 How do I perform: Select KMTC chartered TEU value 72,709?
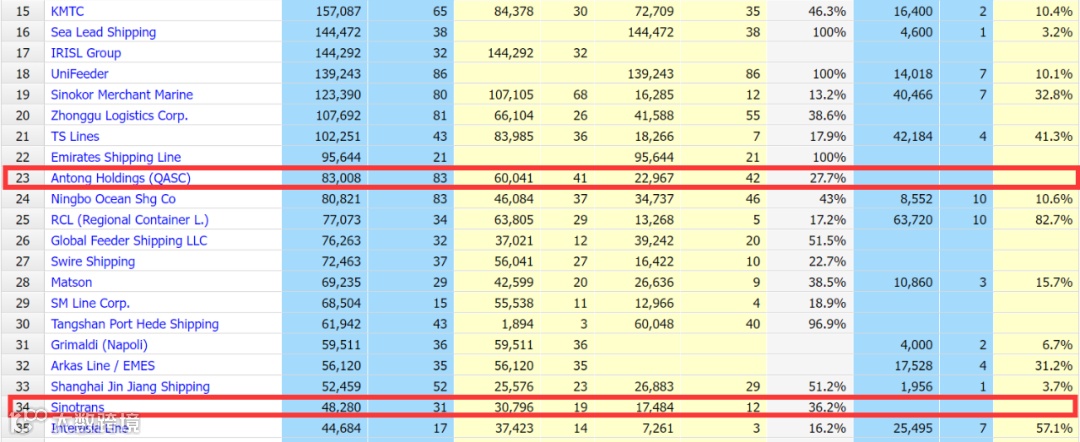pyautogui.click(x=654, y=11)
